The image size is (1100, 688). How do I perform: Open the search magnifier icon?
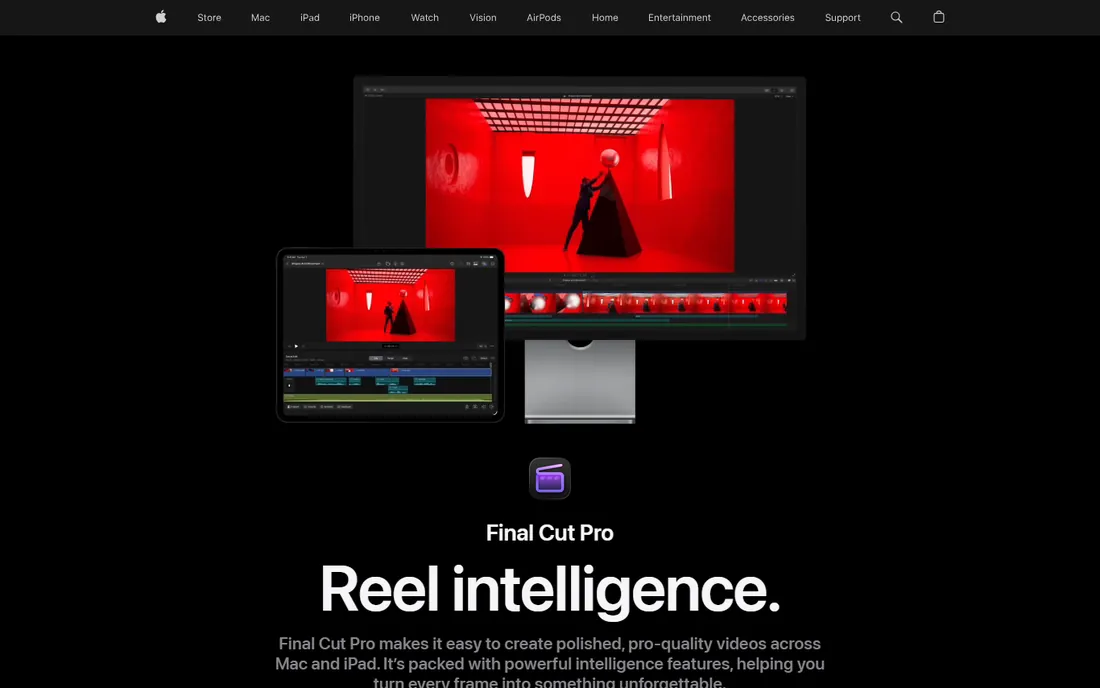coord(896,18)
